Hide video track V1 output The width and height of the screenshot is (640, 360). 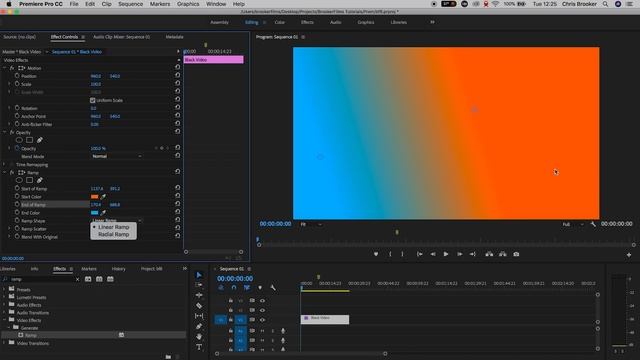(x=262, y=320)
